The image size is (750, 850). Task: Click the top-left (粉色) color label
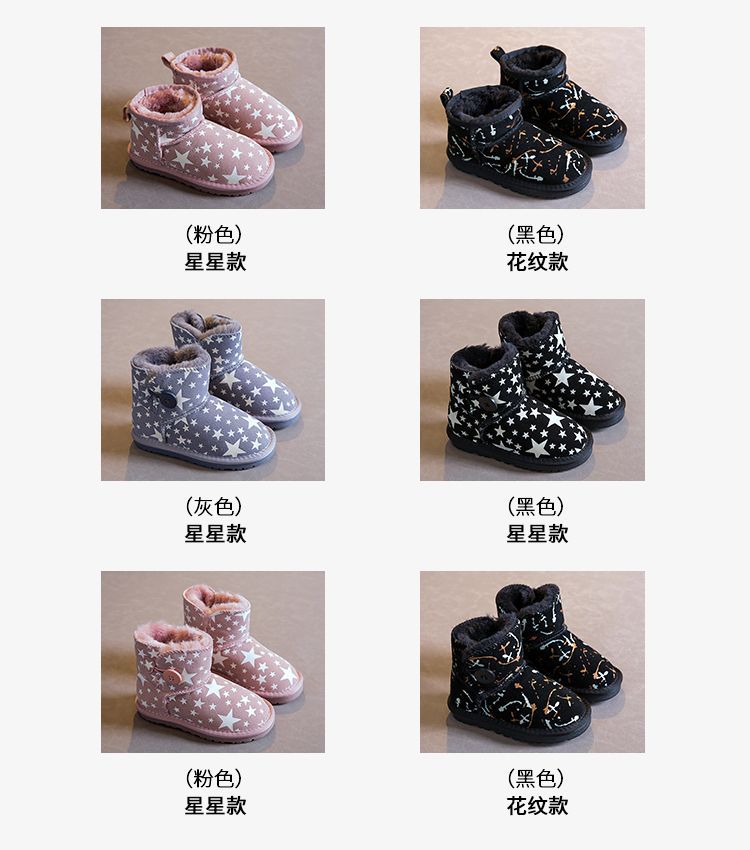[x=214, y=234]
